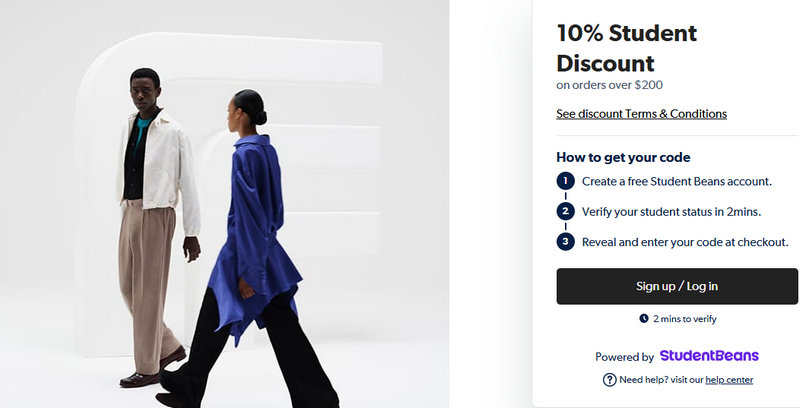Click the clock icon beside verify time
Screen dimensions: 800x408
click(x=644, y=319)
